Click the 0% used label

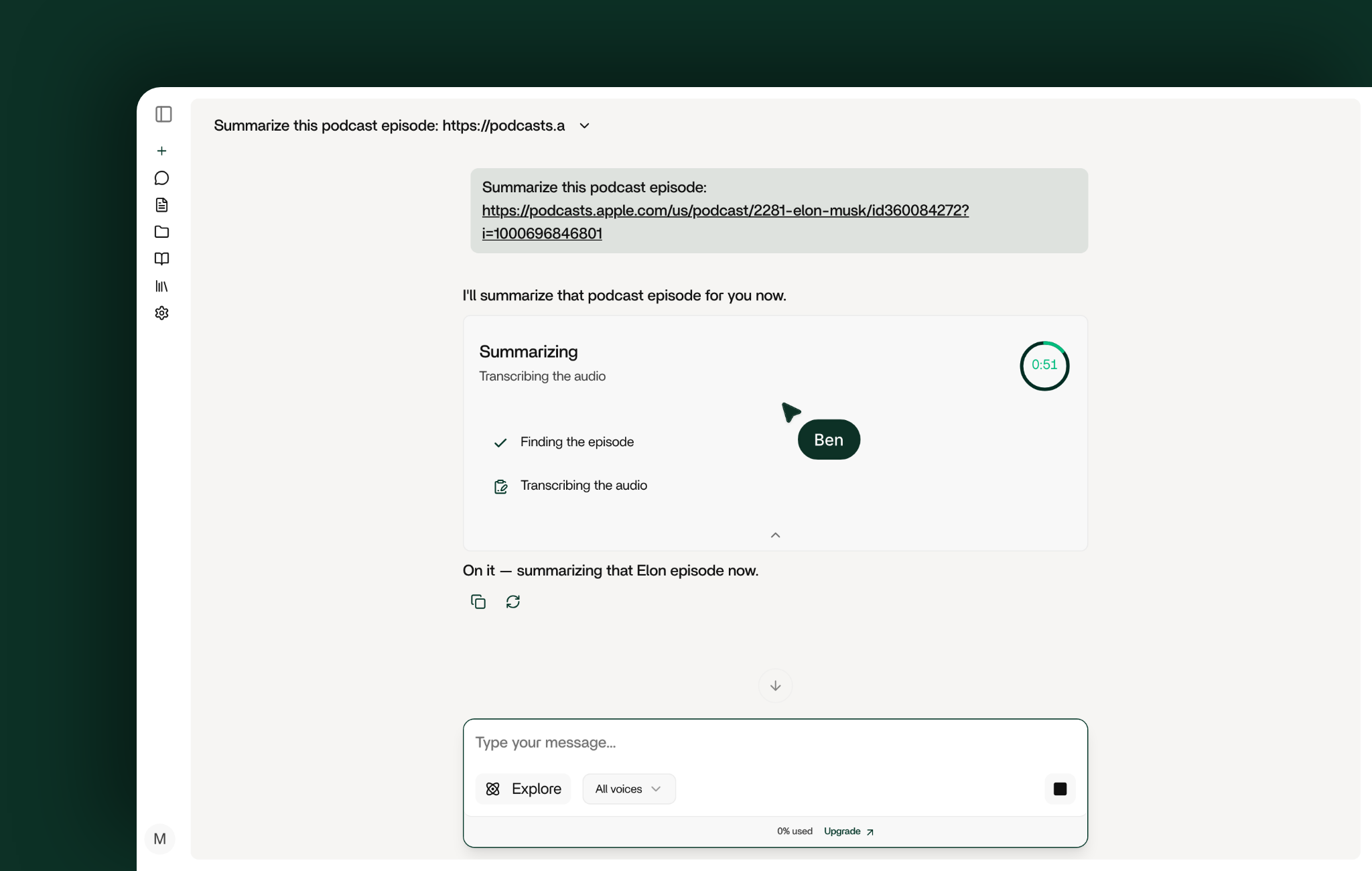point(795,831)
